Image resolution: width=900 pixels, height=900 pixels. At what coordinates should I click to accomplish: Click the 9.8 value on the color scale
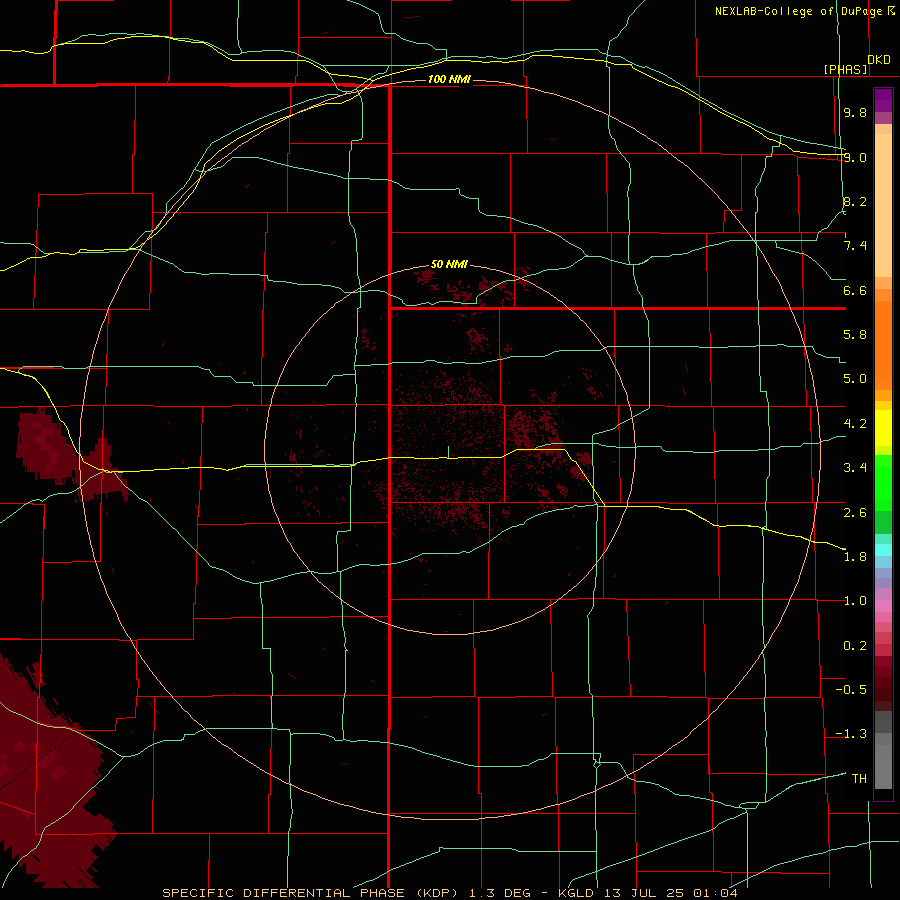855,112
